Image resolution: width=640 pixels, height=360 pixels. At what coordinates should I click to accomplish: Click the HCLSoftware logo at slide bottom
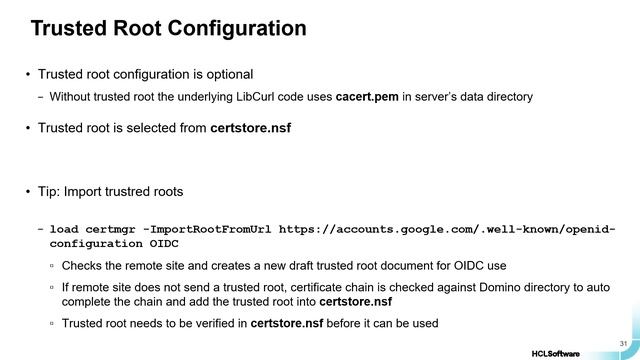[x=556, y=353]
